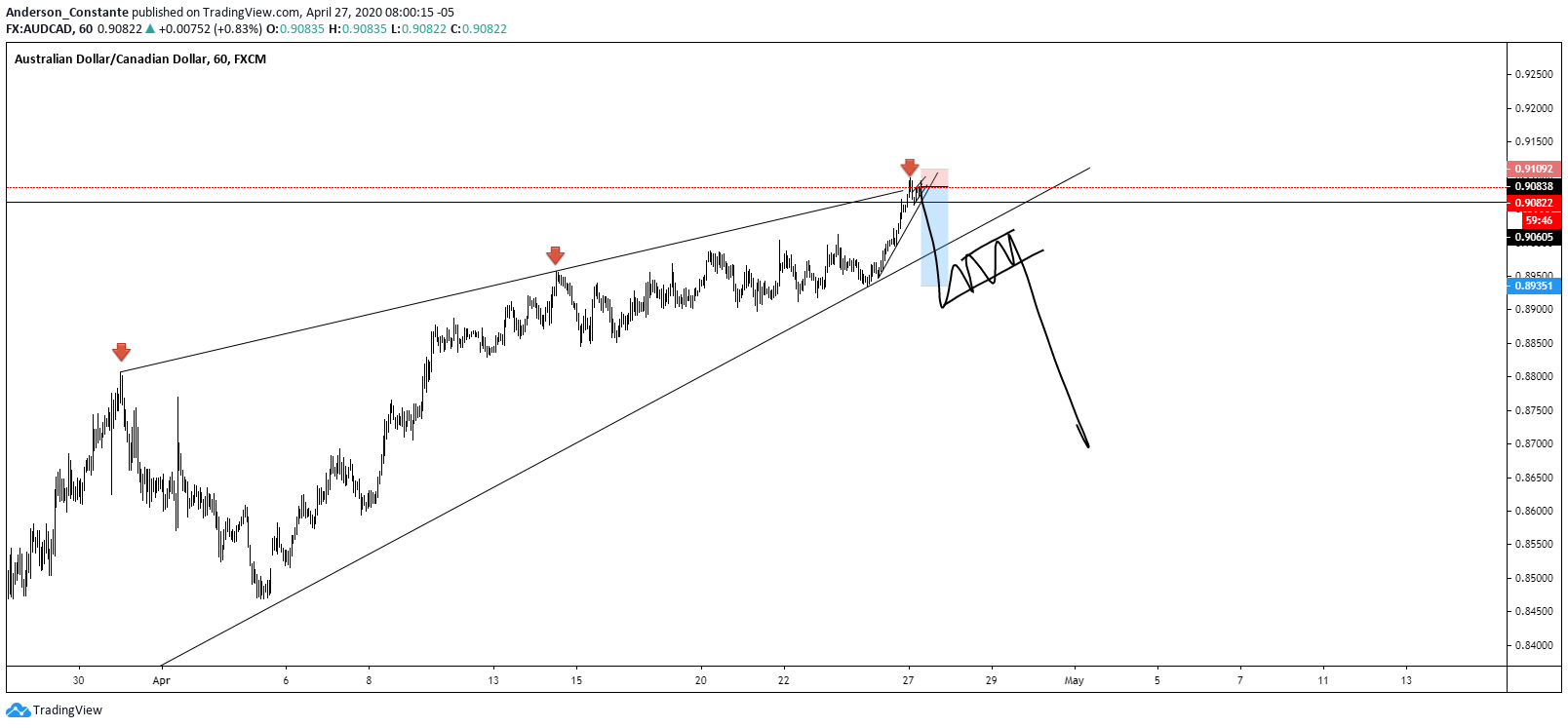This screenshot has height=728, width=1568.
Task: Click the C:0.90822 close value in header
Action: (479, 29)
